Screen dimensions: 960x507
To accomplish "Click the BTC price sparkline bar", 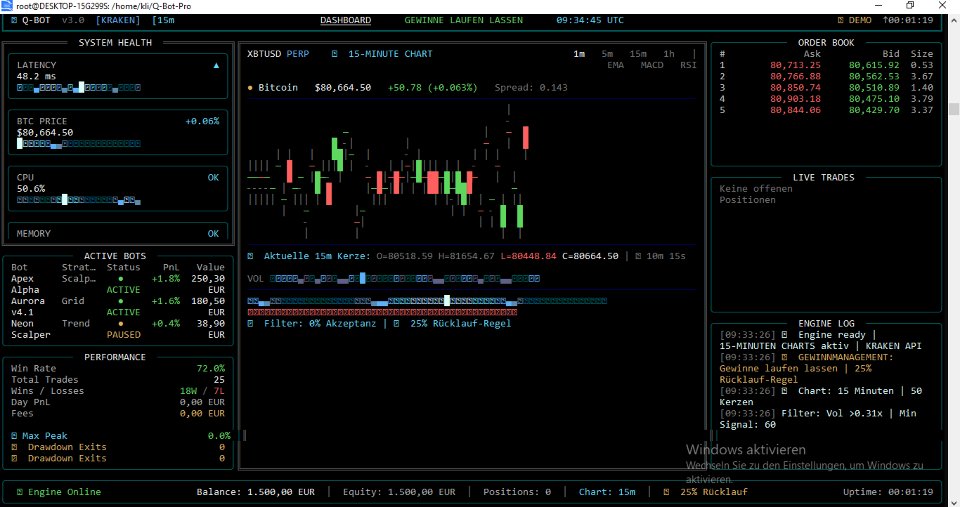I will point(78,144).
